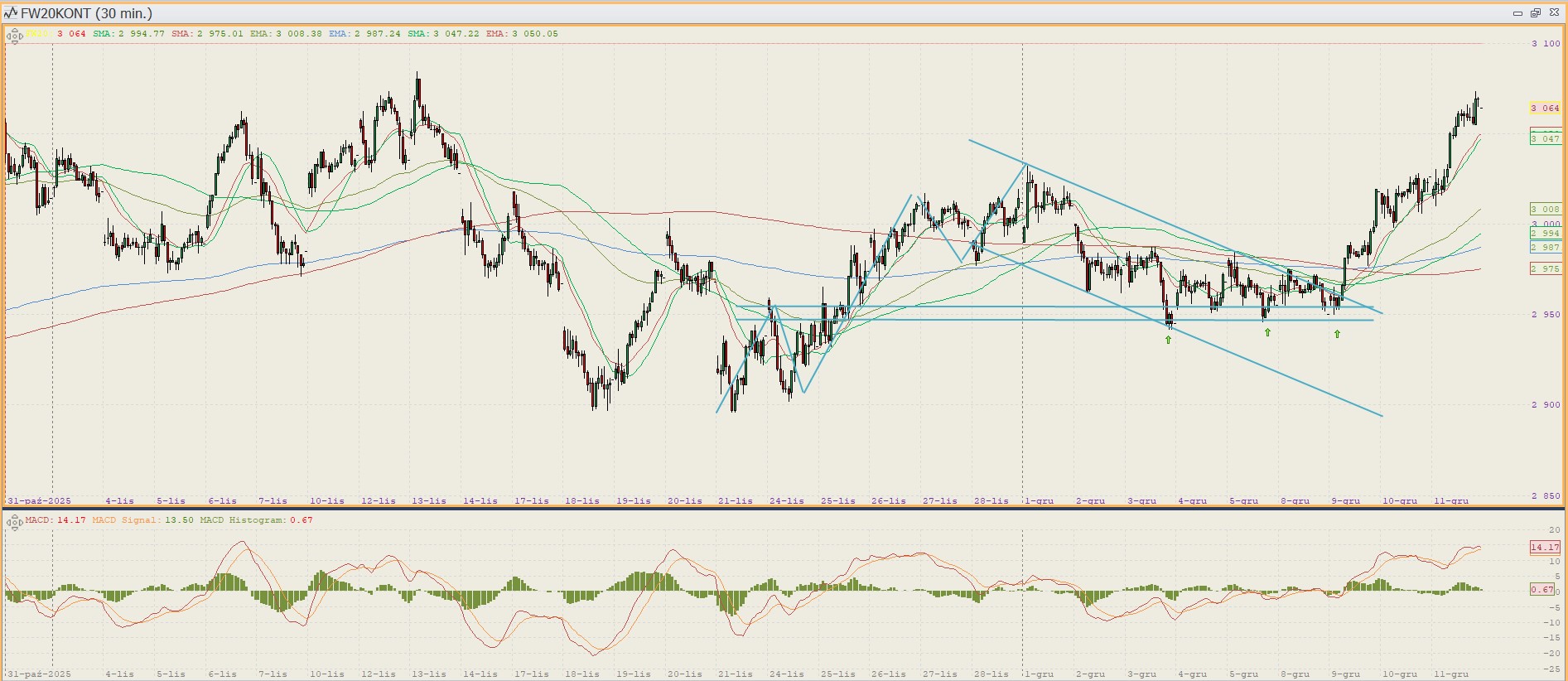Click the green arrow marker below 9-gru low
The image size is (1568, 681).
(x=1337, y=334)
